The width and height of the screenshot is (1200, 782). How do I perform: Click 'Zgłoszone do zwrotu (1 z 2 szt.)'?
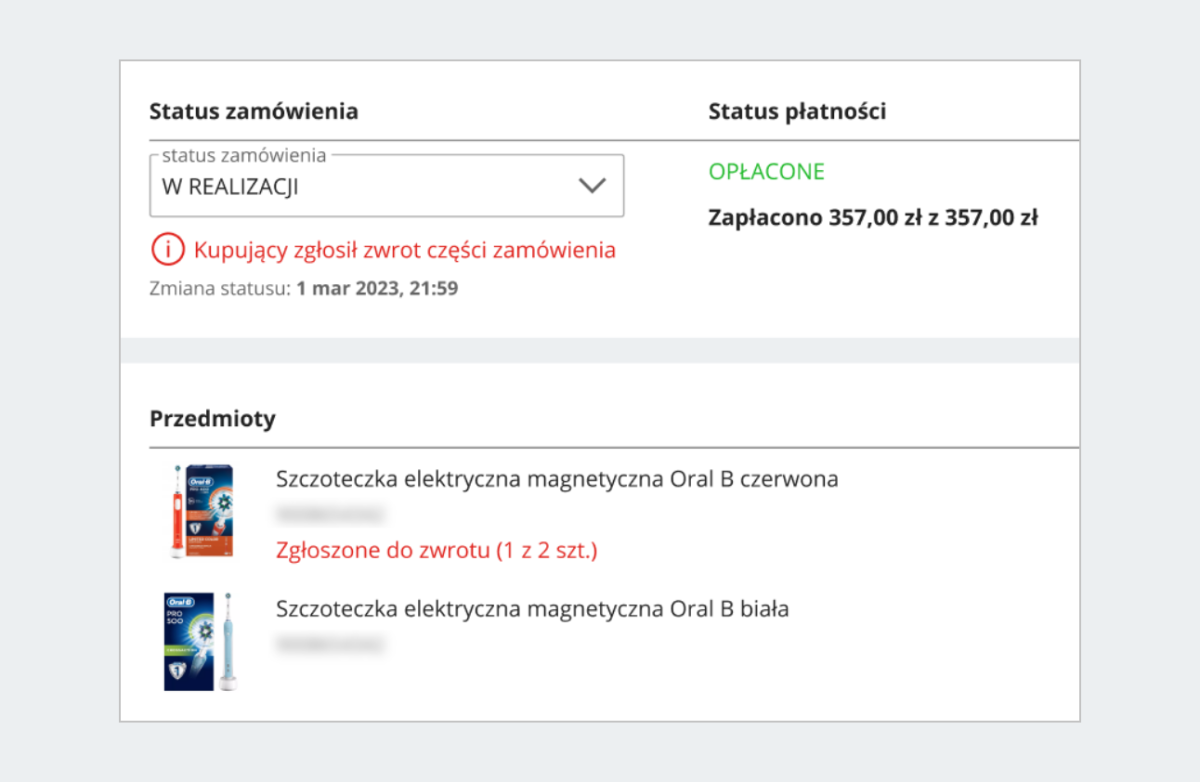click(x=436, y=550)
